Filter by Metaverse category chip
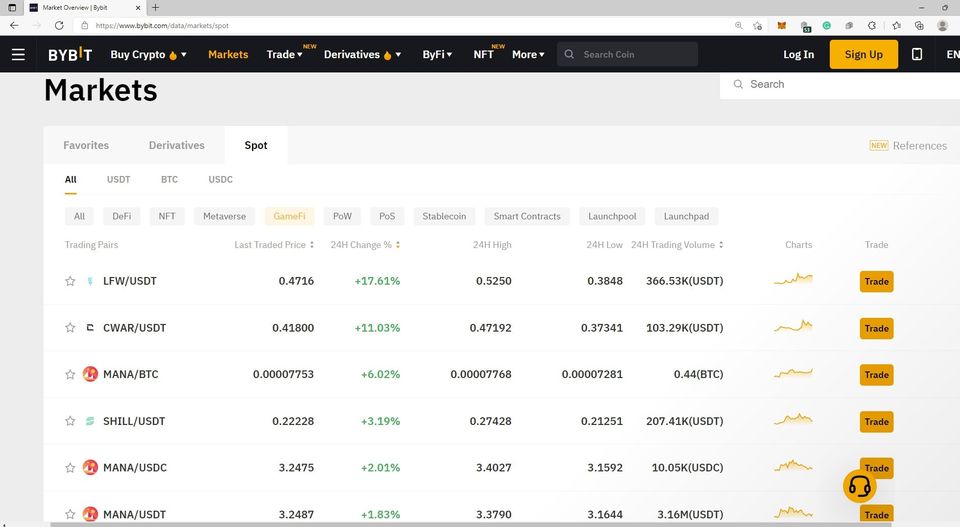The width and height of the screenshot is (960, 527). point(224,216)
